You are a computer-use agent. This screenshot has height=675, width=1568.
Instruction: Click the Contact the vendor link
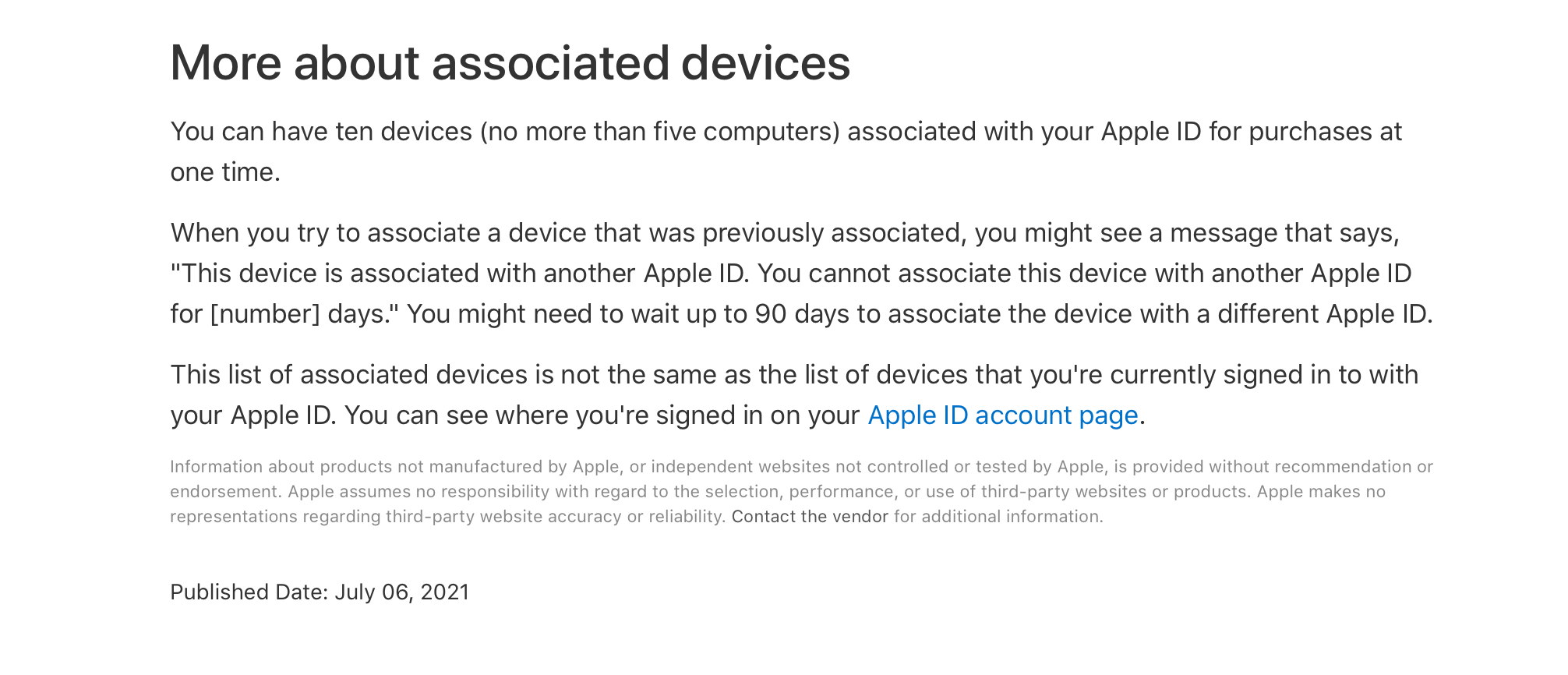tap(810, 517)
